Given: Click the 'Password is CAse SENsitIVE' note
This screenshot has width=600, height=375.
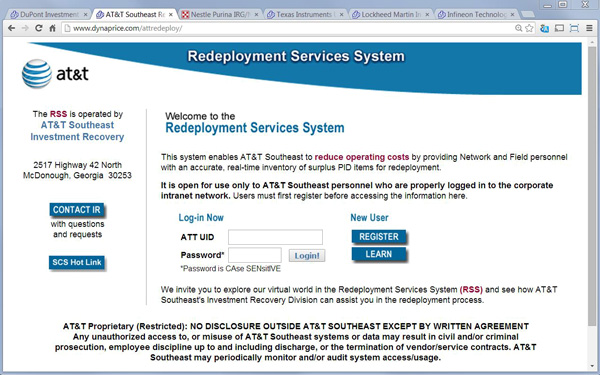Looking at the screenshot, I should (230, 269).
